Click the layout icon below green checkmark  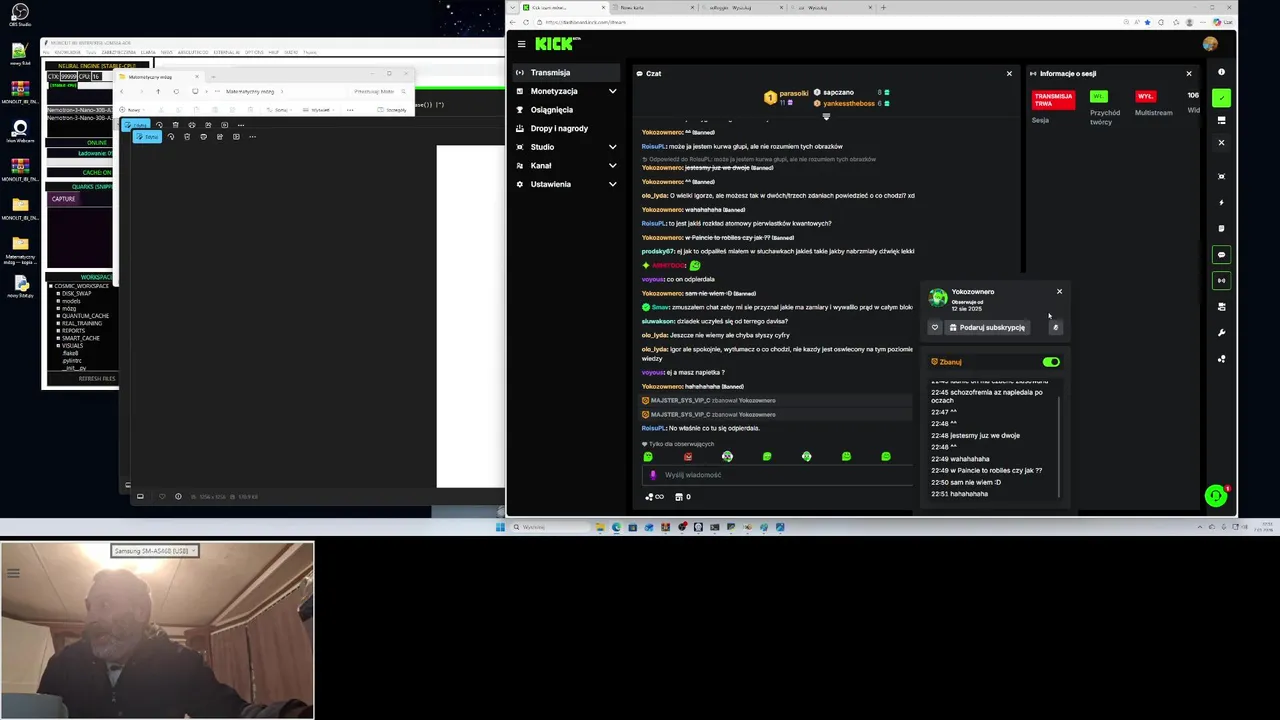(x=1221, y=120)
